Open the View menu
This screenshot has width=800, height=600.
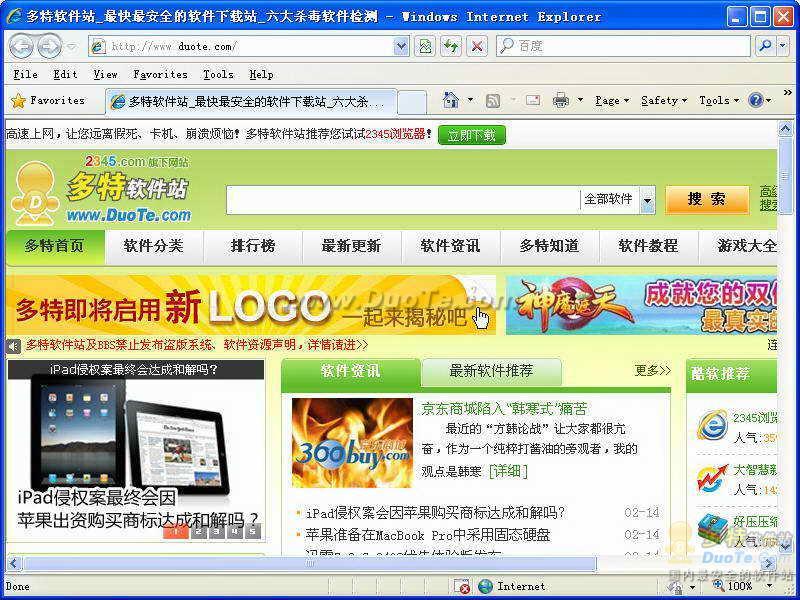[x=105, y=74]
